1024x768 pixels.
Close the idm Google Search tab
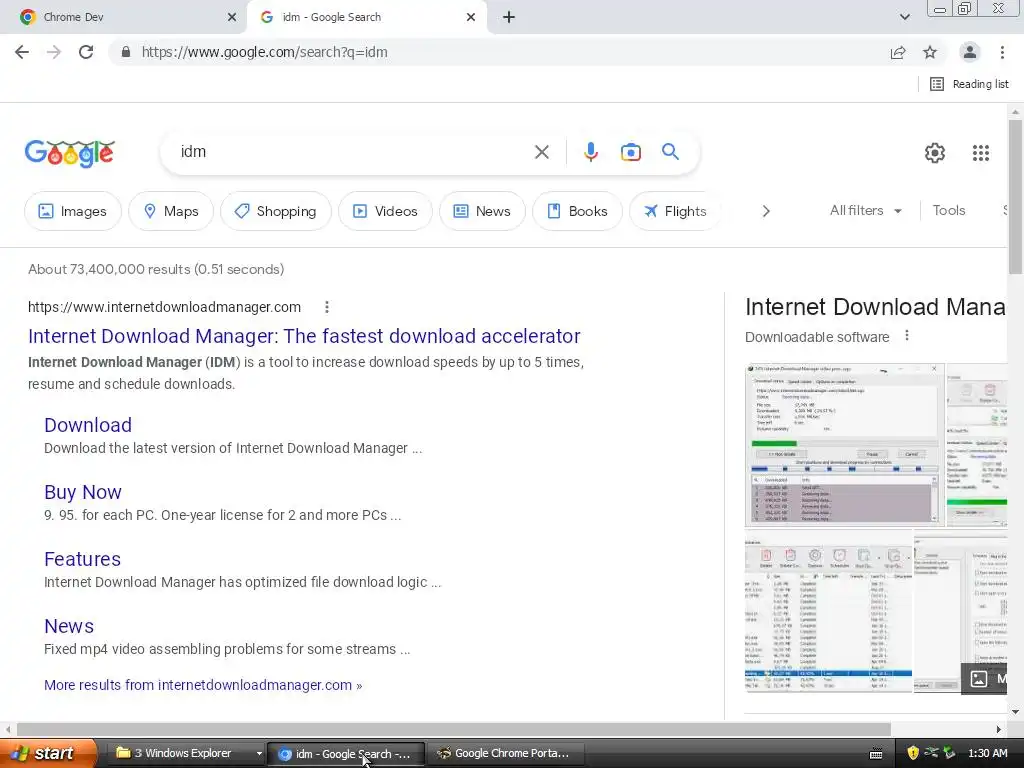click(471, 17)
